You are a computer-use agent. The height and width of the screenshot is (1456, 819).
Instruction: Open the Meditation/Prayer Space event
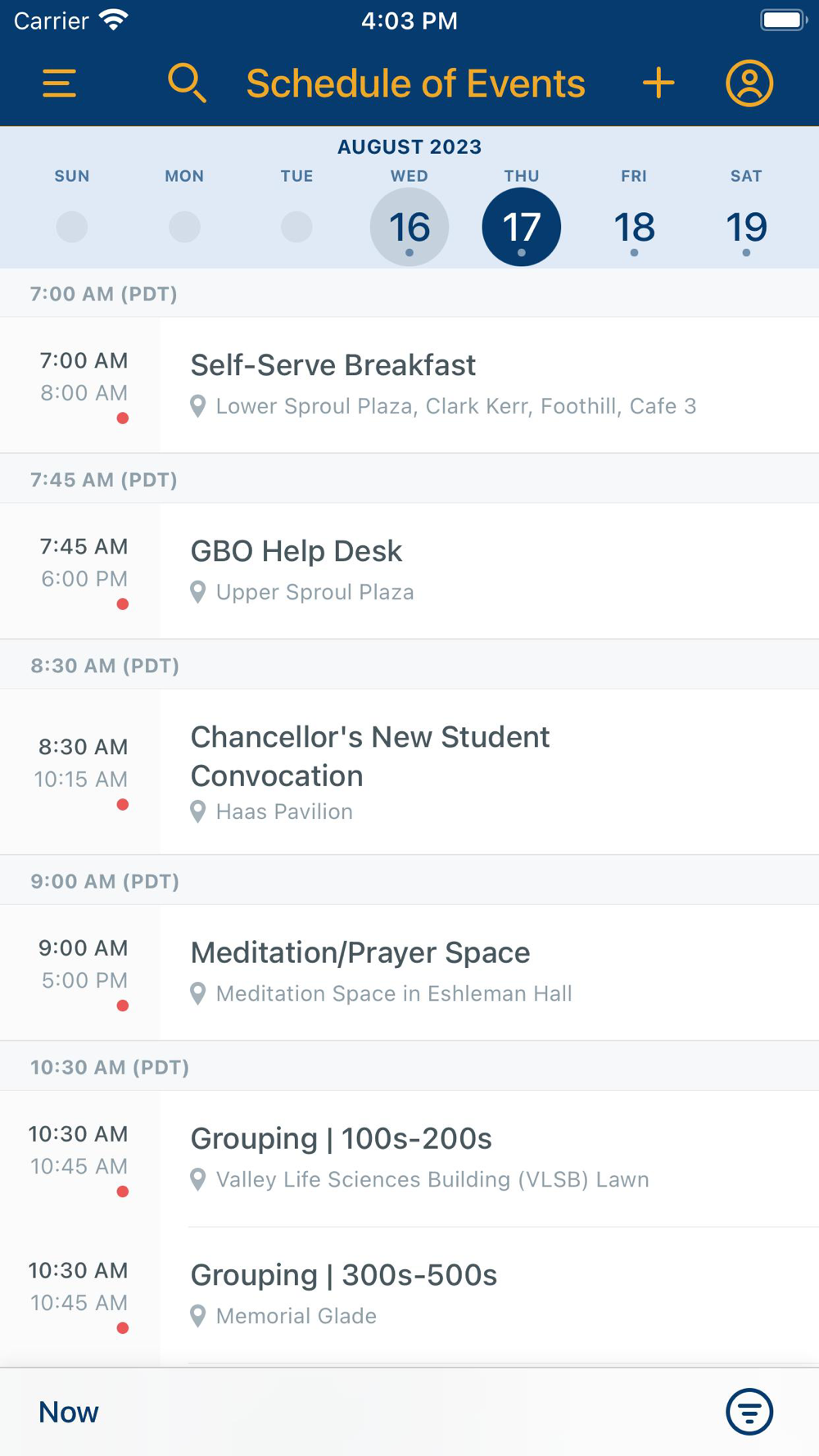tap(360, 952)
